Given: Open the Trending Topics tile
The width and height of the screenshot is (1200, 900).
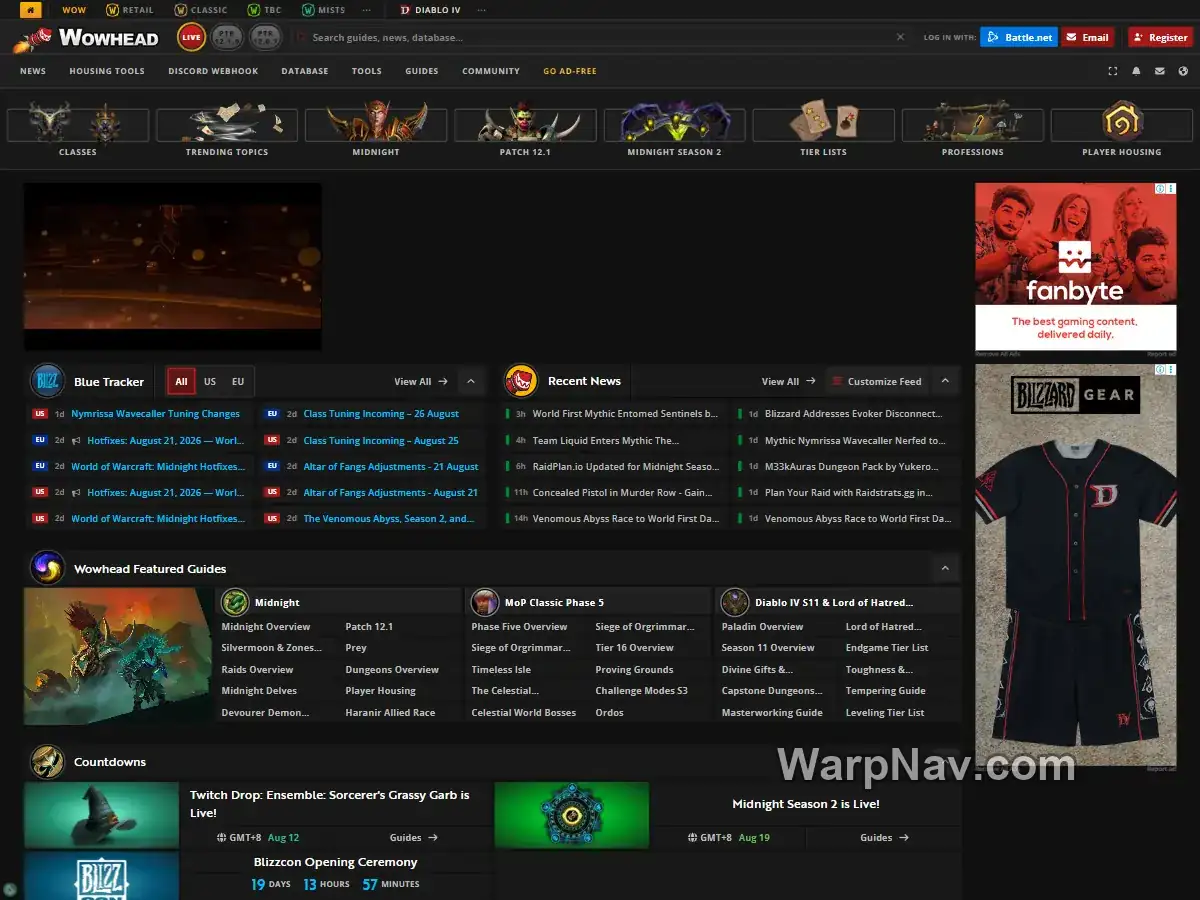Looking at the screenshot, I should (227, 129).
